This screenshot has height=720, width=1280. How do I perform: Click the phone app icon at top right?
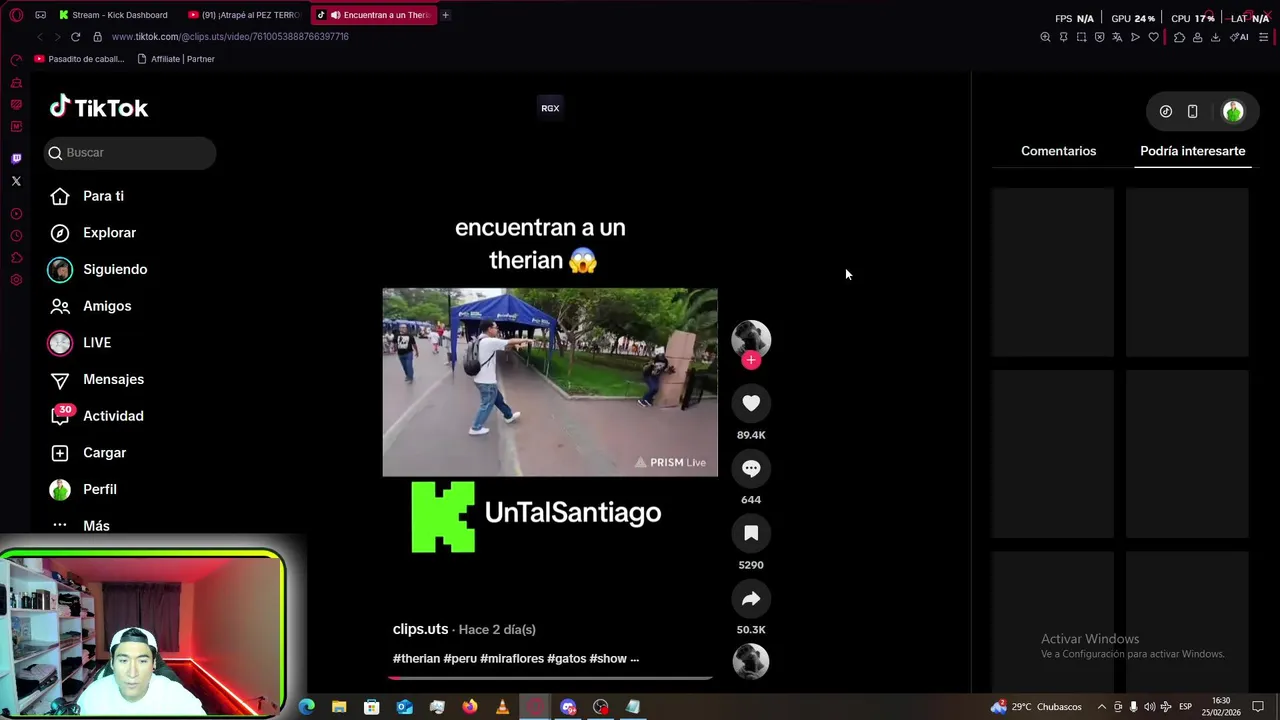tap(1192, 111)
